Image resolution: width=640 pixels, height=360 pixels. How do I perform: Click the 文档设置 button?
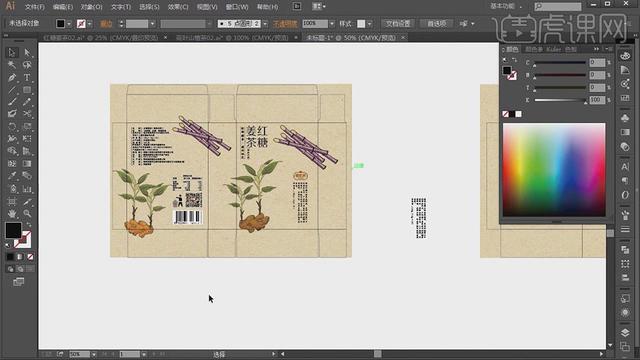pyautogui.click(x=398, y=24)
